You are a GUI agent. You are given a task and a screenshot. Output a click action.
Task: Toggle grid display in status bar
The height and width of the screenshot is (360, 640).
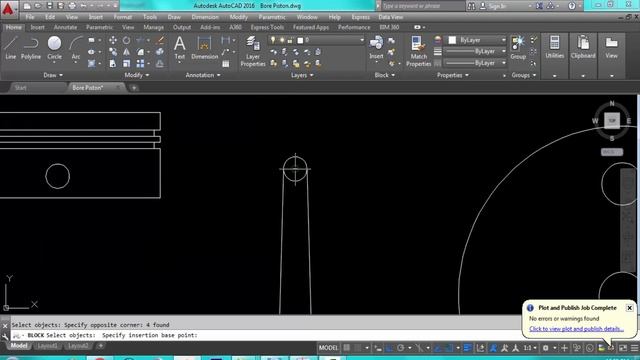347,348
